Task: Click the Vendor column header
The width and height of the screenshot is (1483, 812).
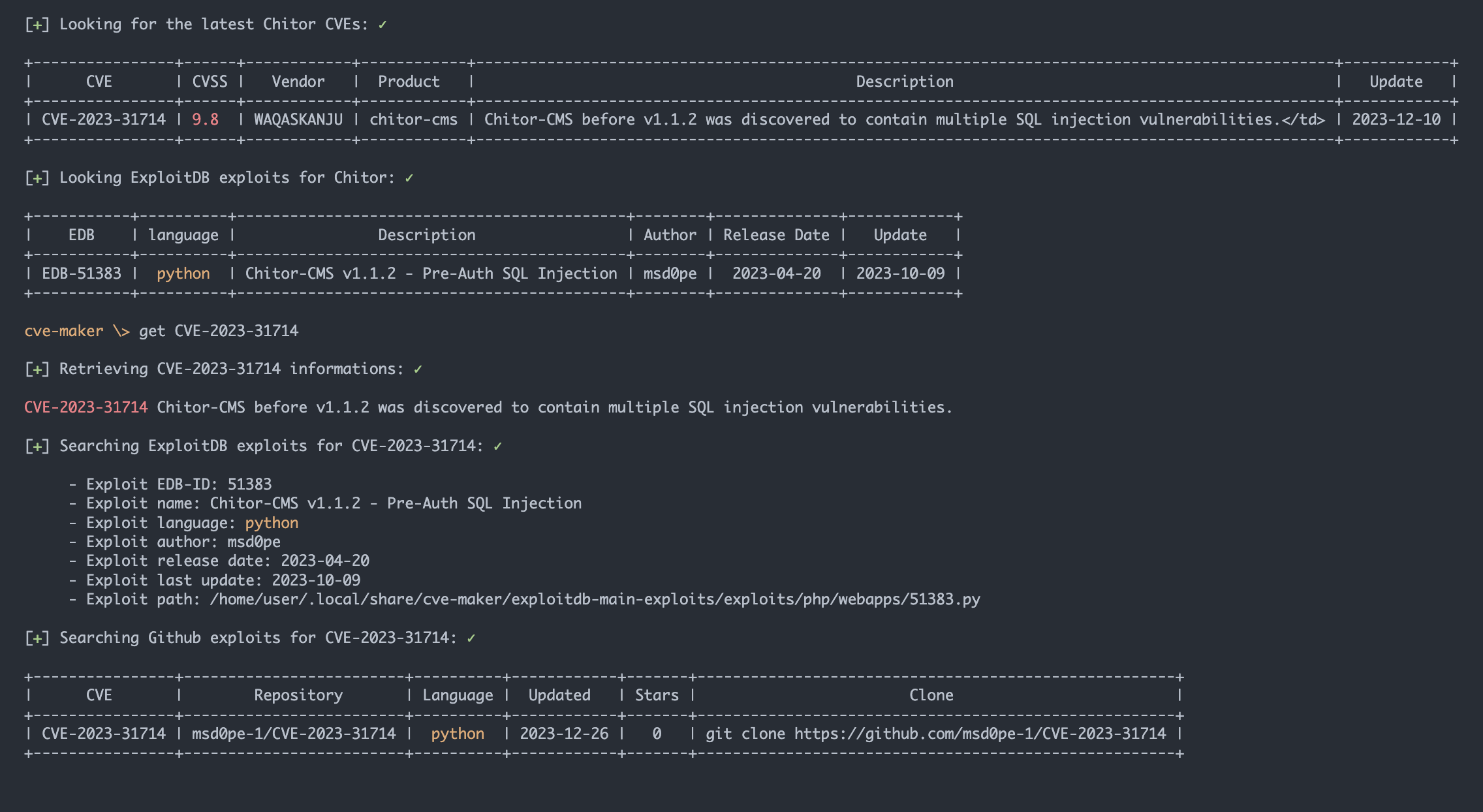Action: coord(298,82)
